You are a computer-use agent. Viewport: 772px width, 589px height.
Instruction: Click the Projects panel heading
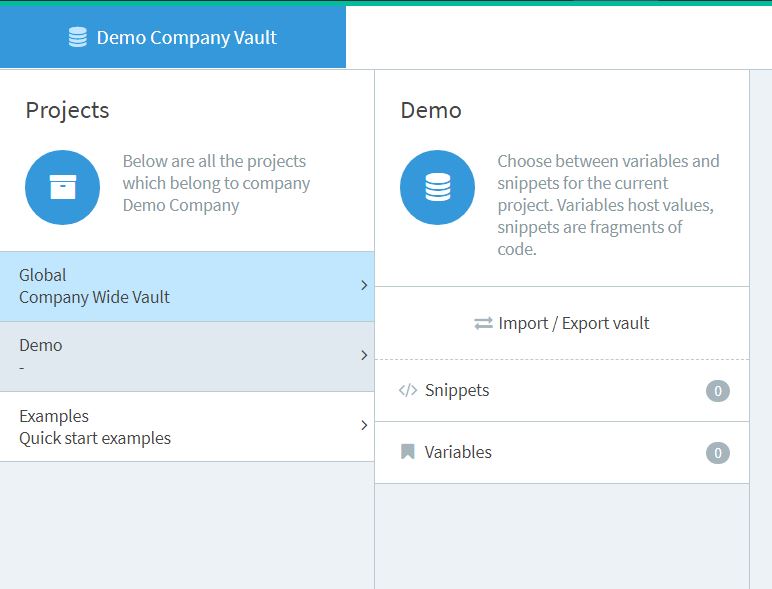click(67, 110)
